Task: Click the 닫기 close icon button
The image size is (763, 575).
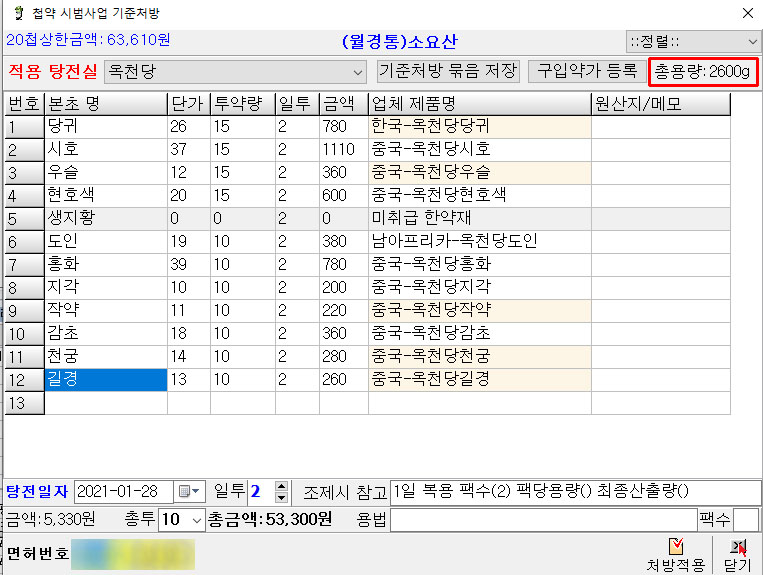Action: (738, 547)
